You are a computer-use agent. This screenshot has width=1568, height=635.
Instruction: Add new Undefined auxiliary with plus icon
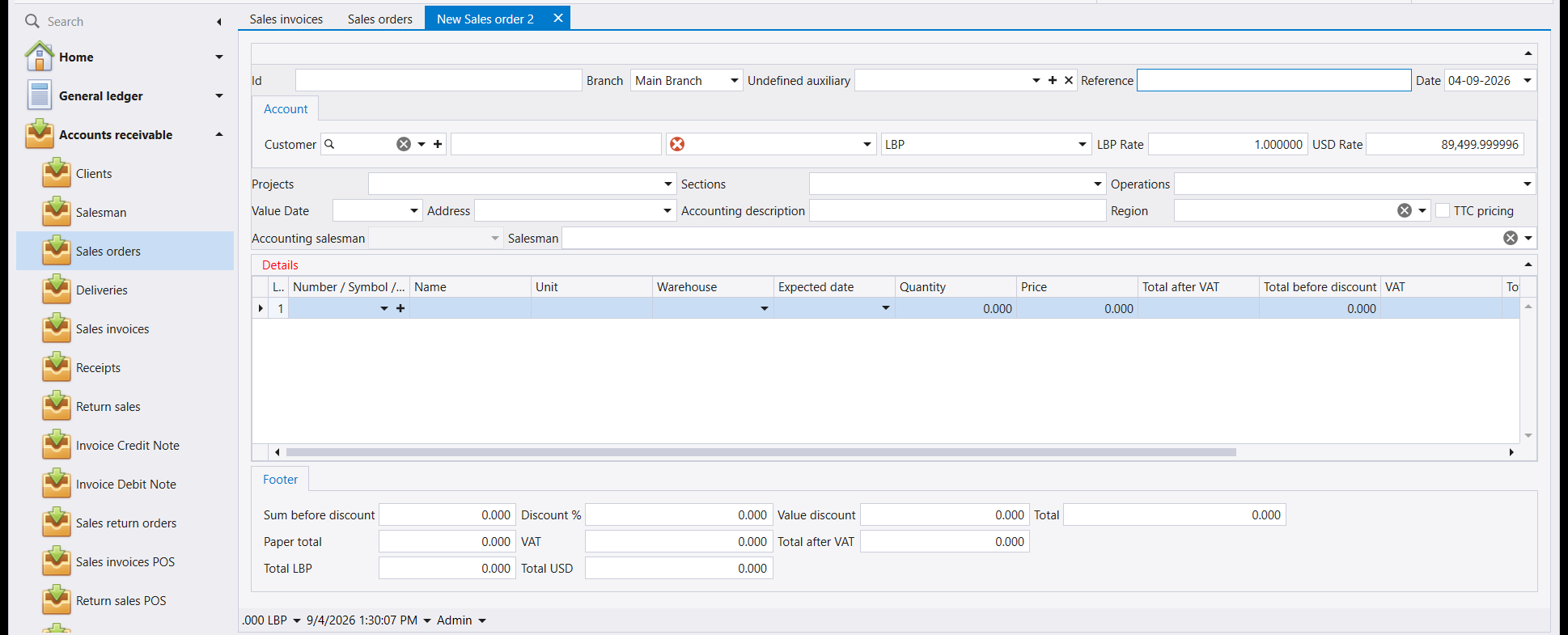[x=1053, y=80]
